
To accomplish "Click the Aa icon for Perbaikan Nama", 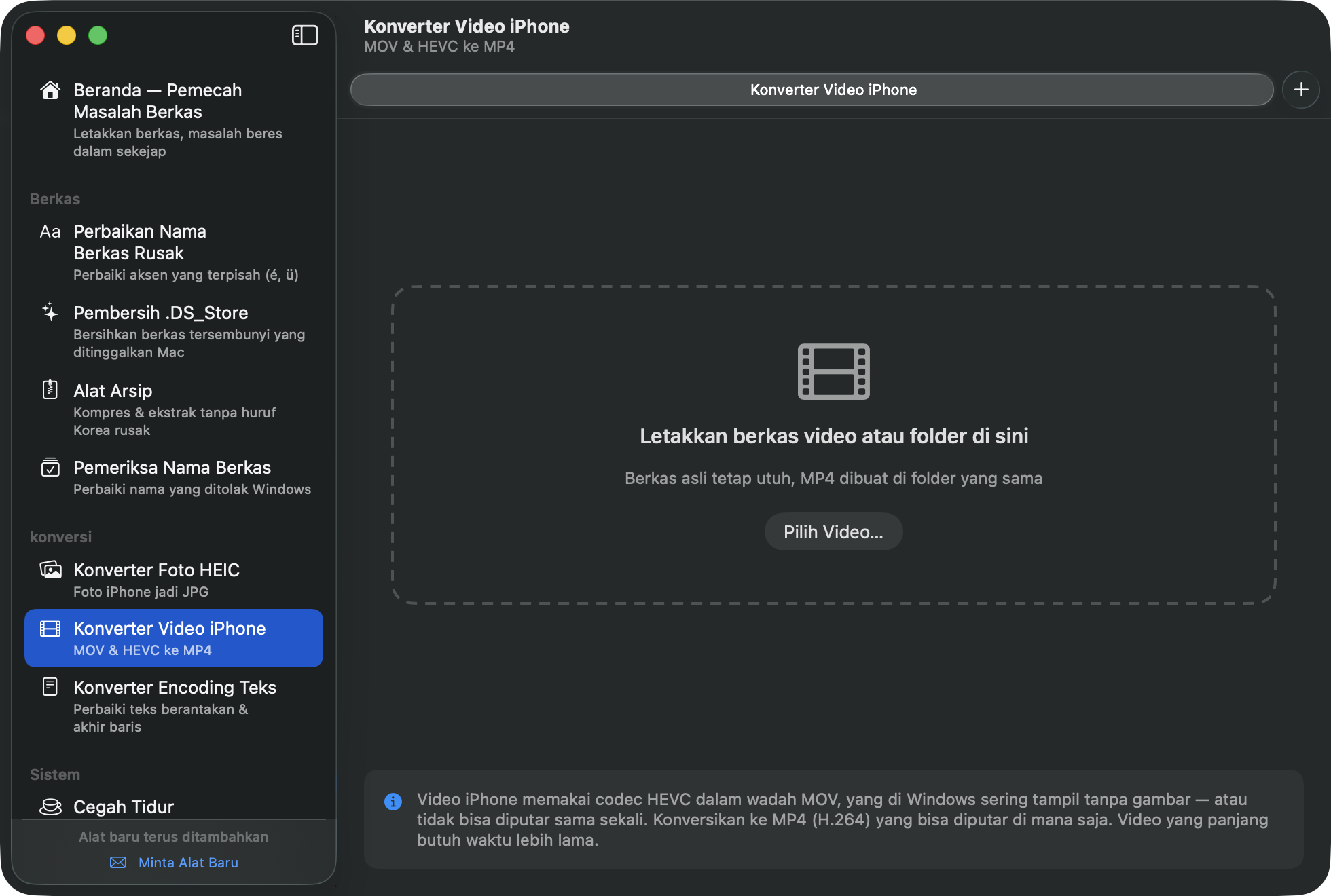I will pyautogui.click(x=50, y=231).
